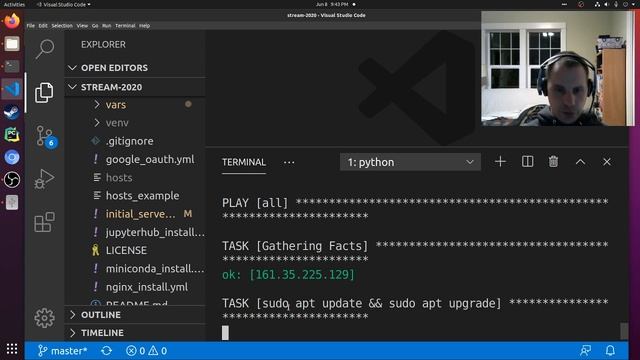Screen dimensions: 640x360
Task: Expand the TIMELINE section
Action: click(135, 333)
